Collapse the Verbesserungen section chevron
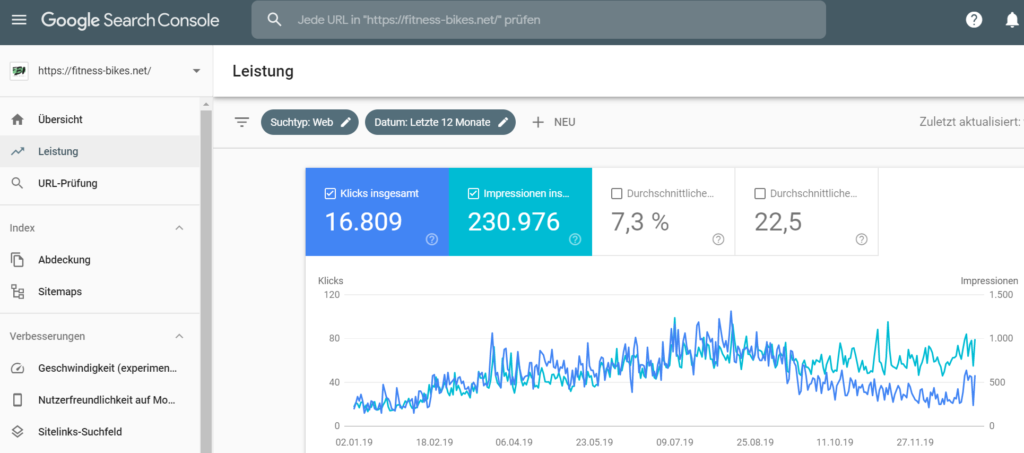Screen dimensions: 1024x453 coord(180,336)
